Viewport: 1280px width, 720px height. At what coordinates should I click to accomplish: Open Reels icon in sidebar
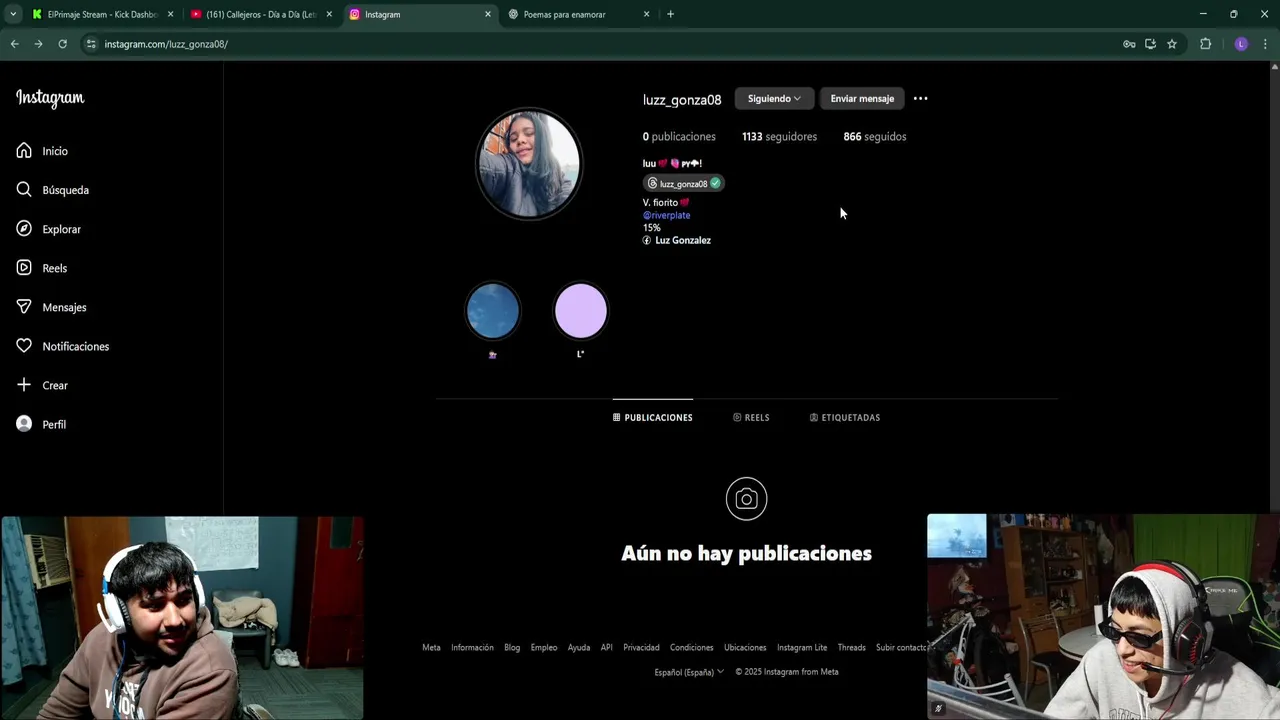(x=24, y=268)
